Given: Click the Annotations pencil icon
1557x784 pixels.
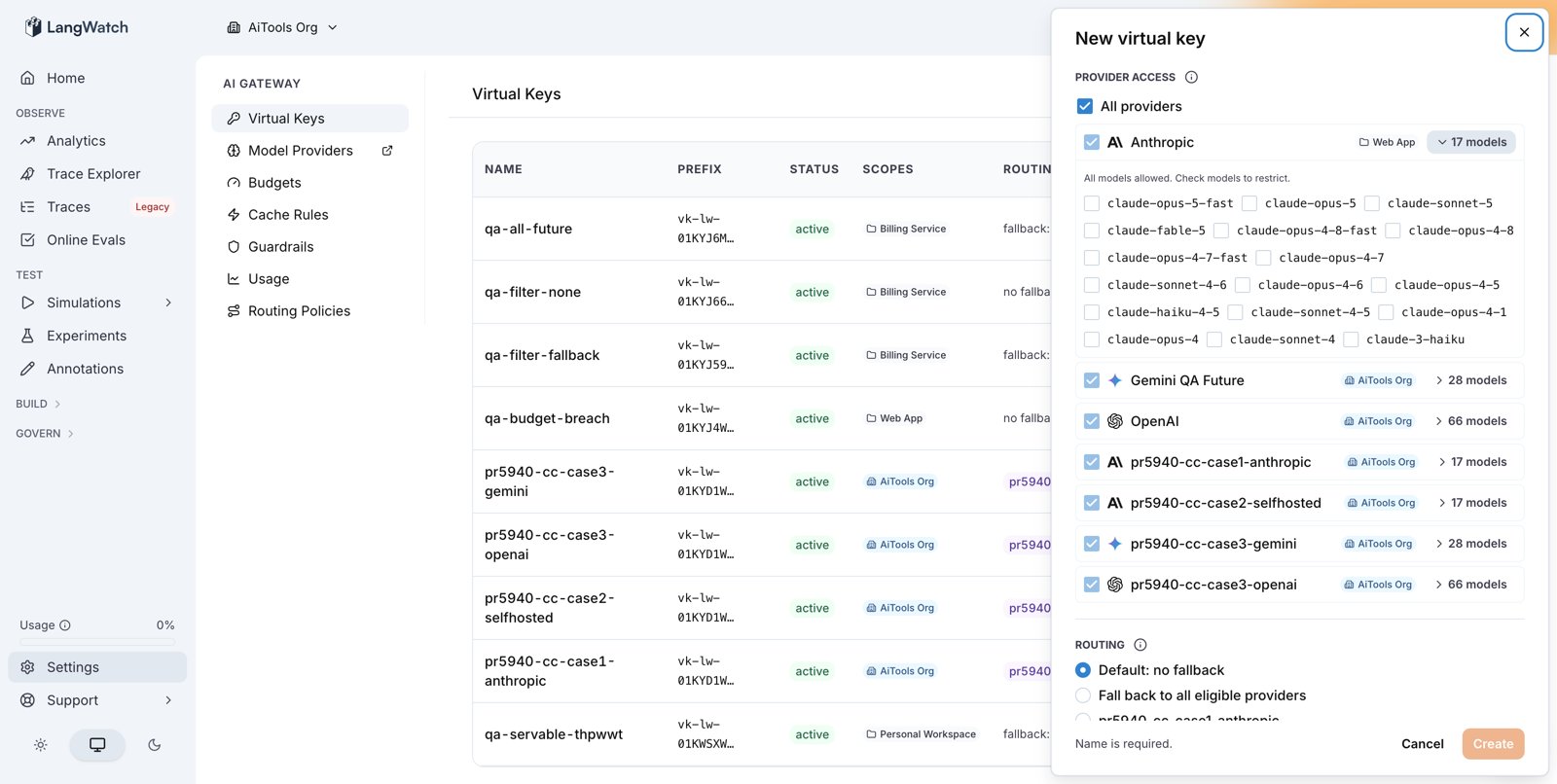Looking at the screenshot, I should (x=28, y=369).
